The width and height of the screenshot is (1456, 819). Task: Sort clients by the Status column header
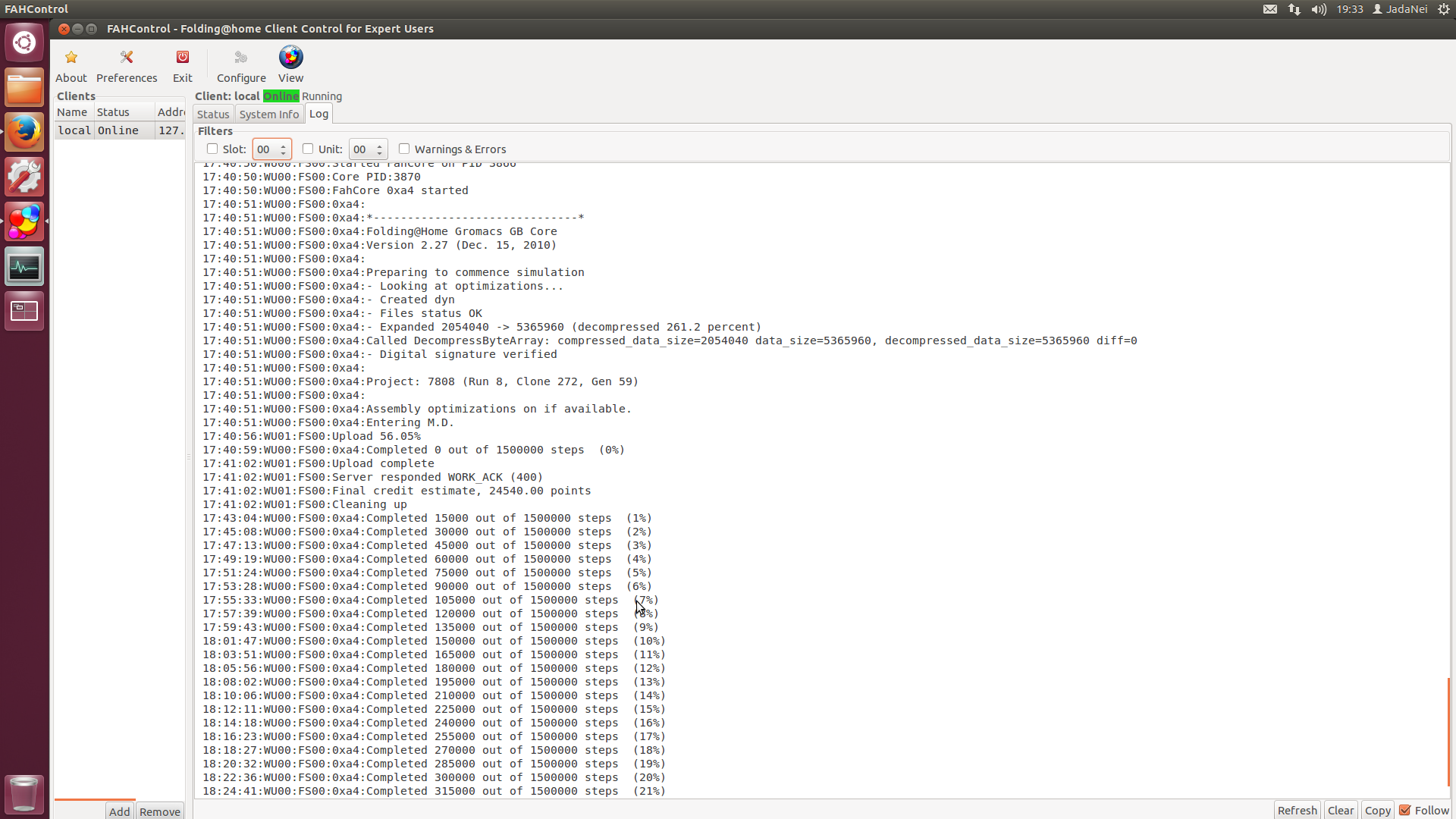(x=124, y=111)
